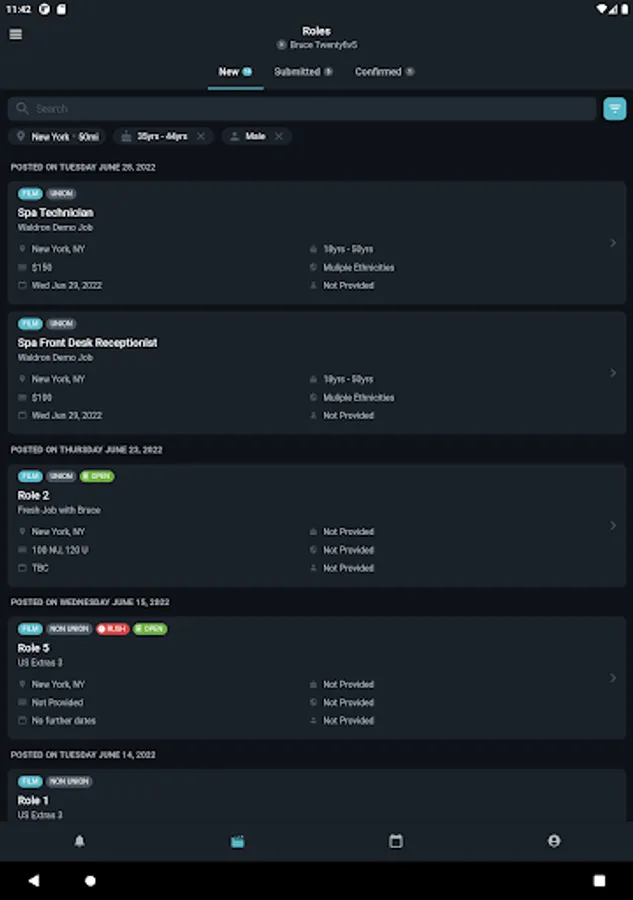Open the profile icon in bottom bar
The height and width of the screenshot is (900, 633).
[x=554, y=841]
